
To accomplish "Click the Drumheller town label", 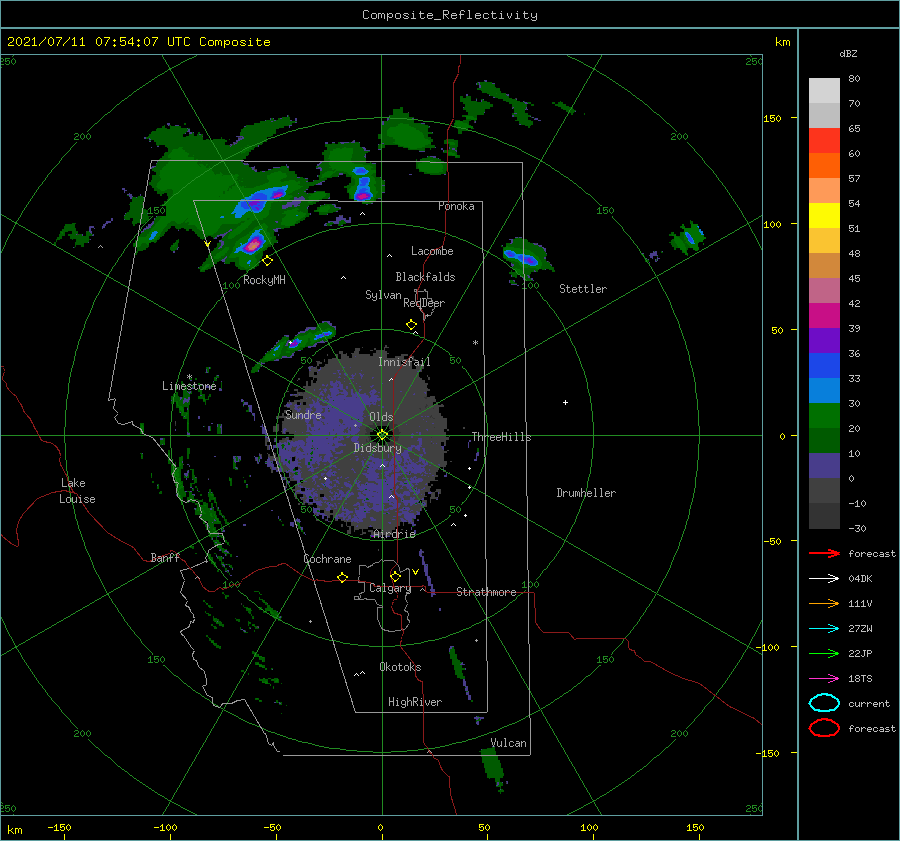I will [x=586, y=493].
